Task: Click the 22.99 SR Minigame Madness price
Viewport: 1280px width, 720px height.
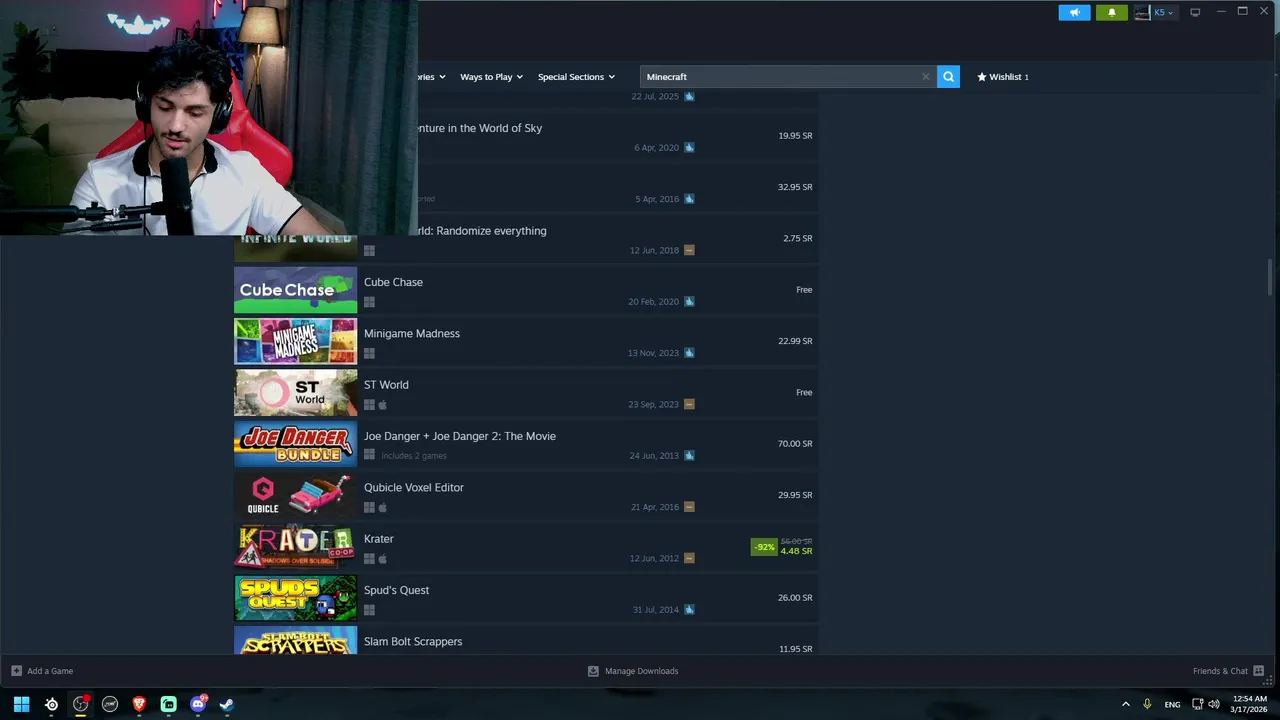Action: coord(795,341)
